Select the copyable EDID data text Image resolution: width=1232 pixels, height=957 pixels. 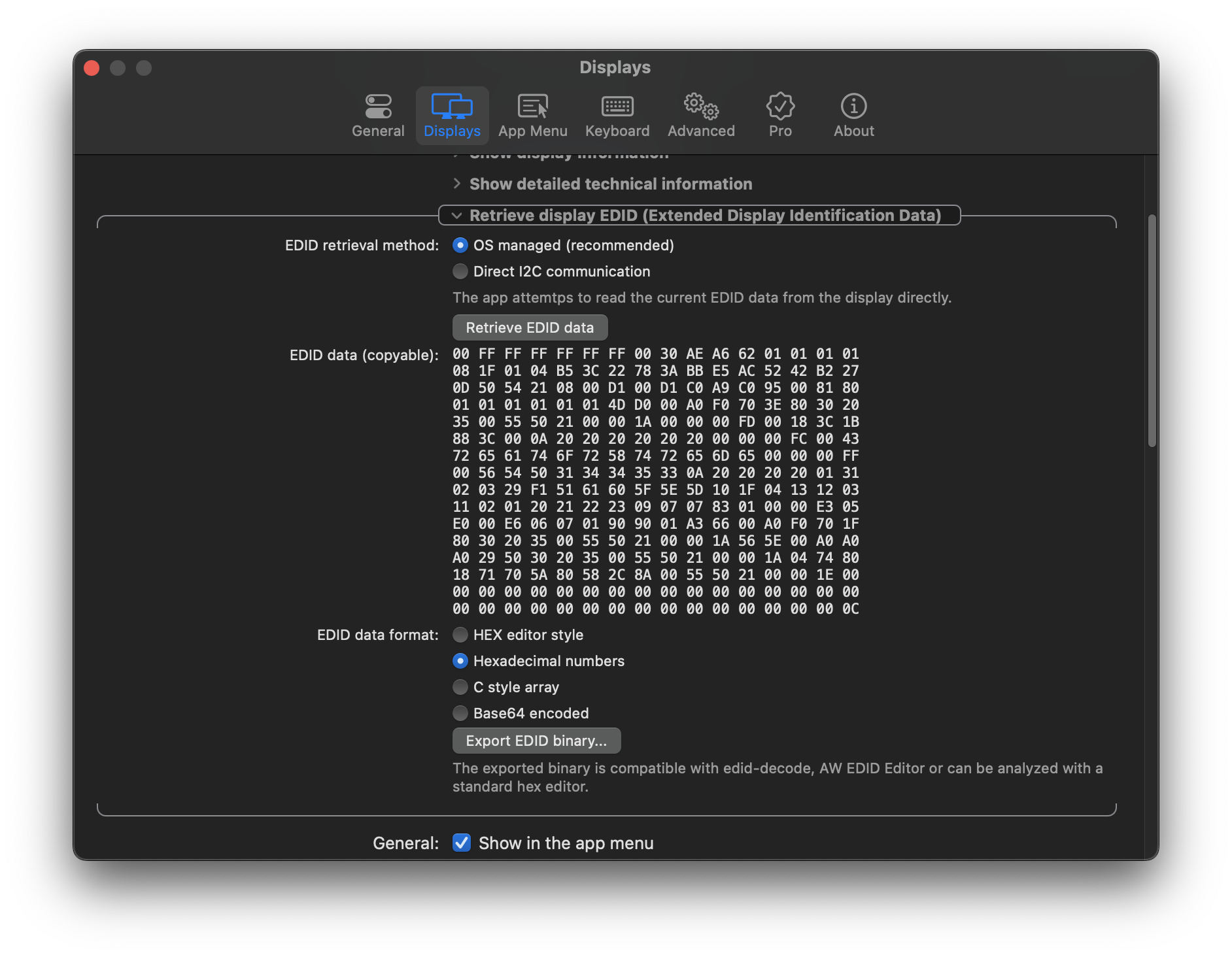pos(654,480)
